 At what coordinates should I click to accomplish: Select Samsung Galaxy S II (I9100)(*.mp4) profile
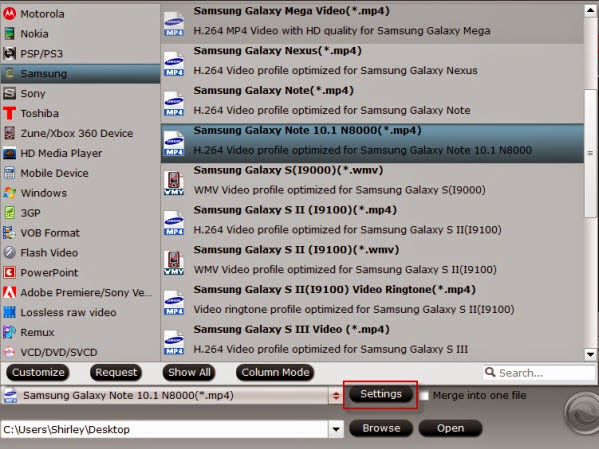pos(372,223)
